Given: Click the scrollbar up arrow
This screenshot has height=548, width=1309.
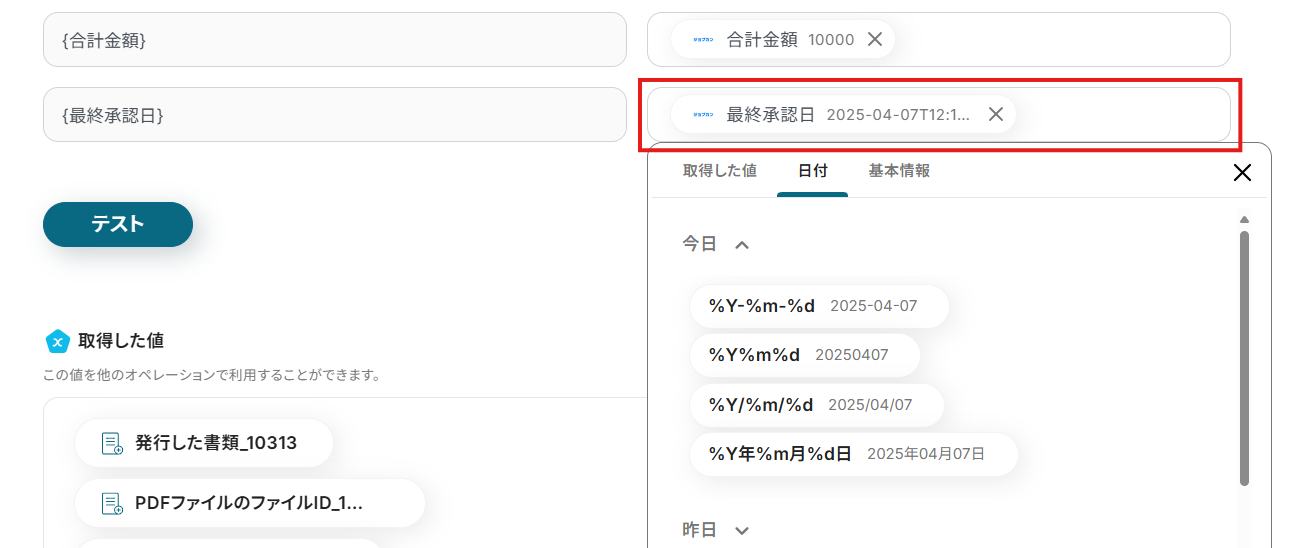Looking at the screenshot, I should [x=1244, y=219].
